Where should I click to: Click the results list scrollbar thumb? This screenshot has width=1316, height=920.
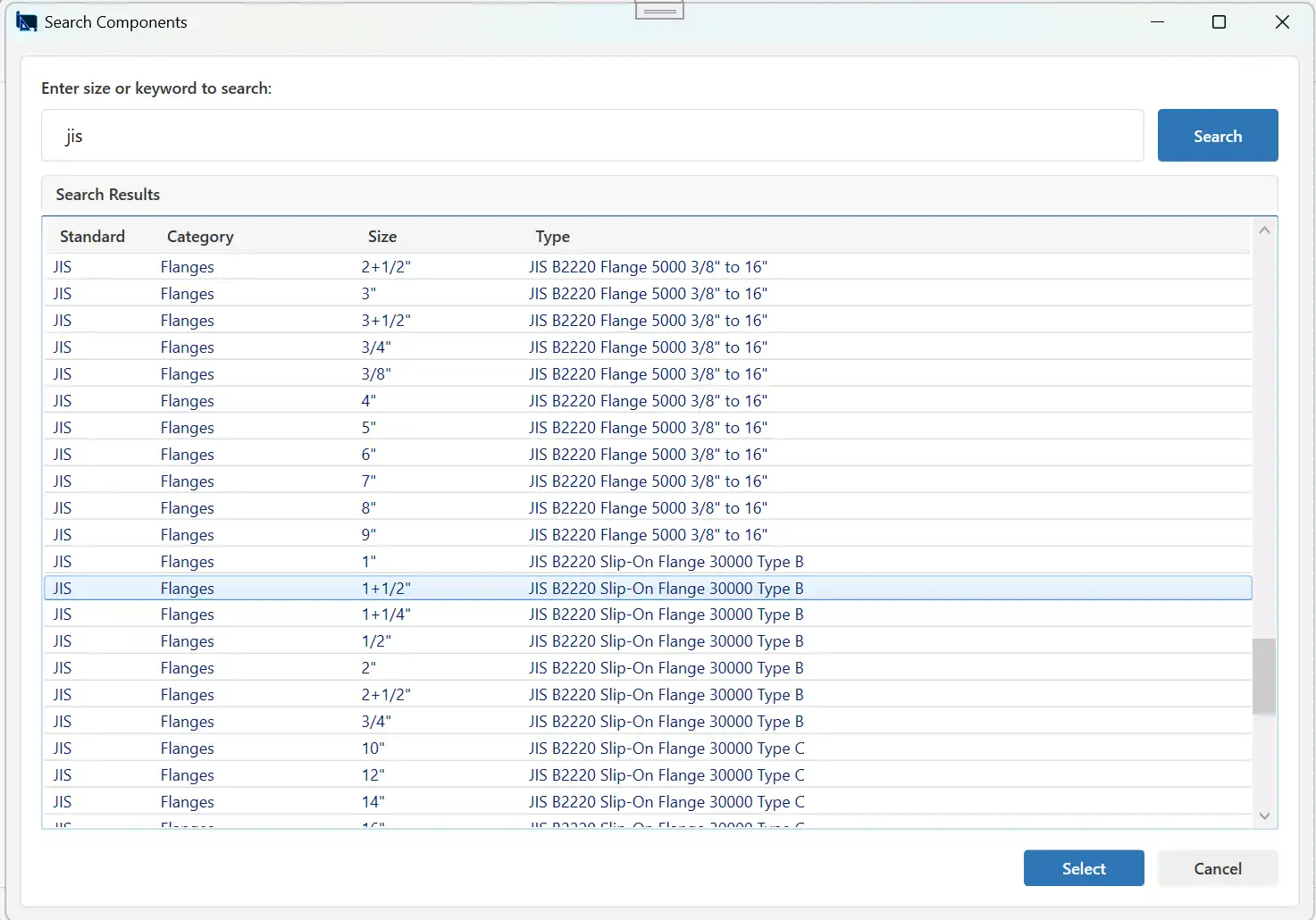tap(1264, 676)
